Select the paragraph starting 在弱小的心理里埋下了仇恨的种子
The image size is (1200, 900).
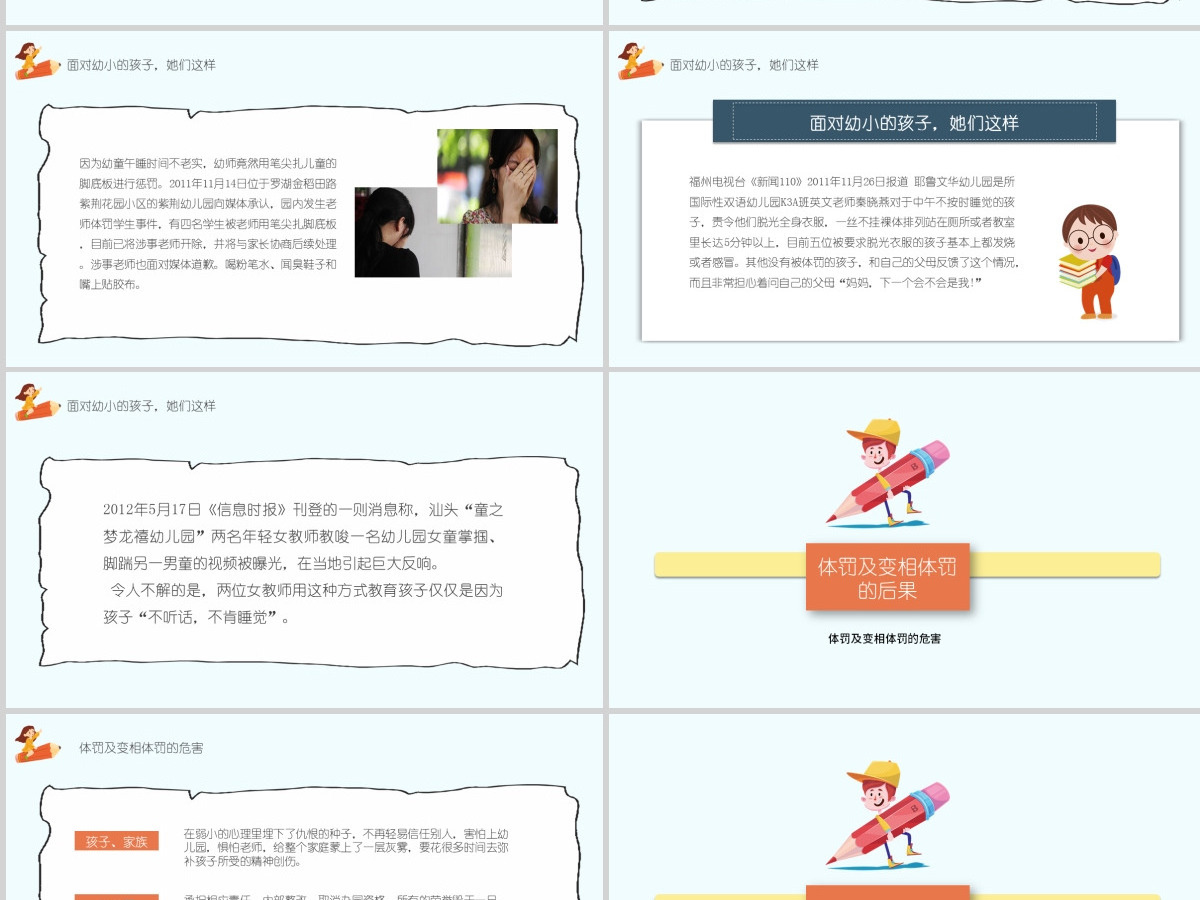[347, 846]
